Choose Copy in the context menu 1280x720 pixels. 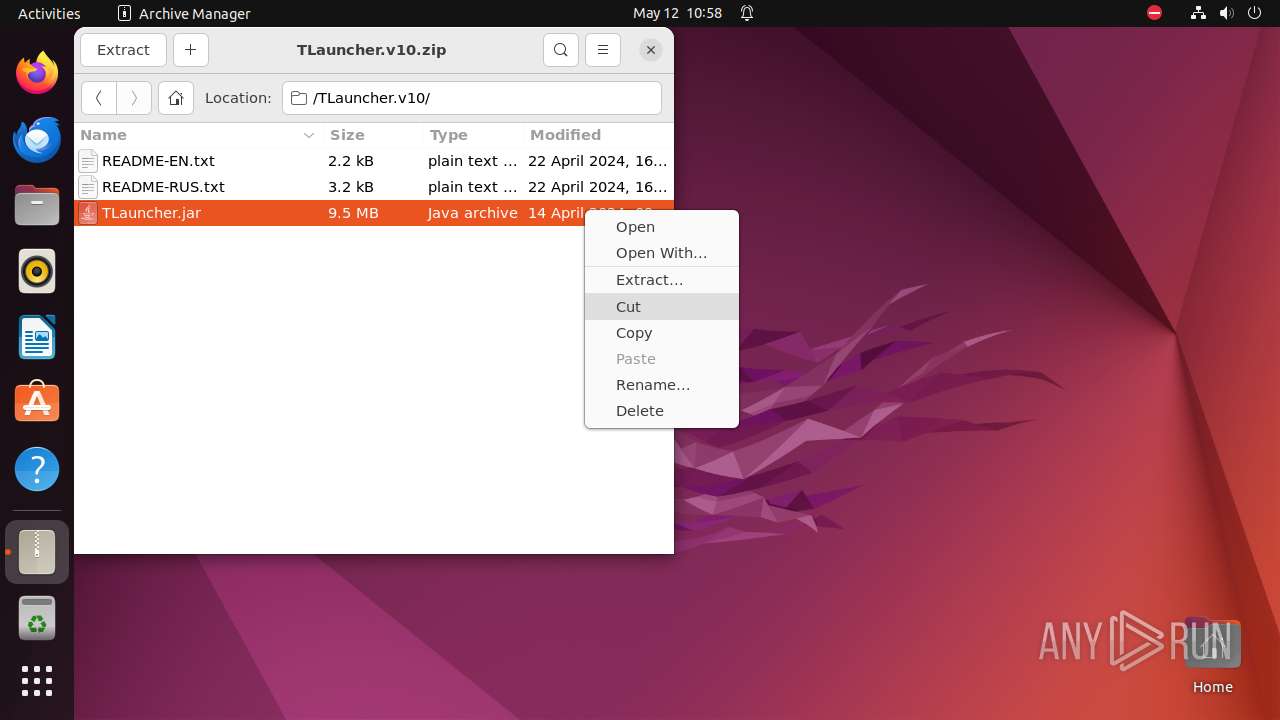tap(661, 333)
